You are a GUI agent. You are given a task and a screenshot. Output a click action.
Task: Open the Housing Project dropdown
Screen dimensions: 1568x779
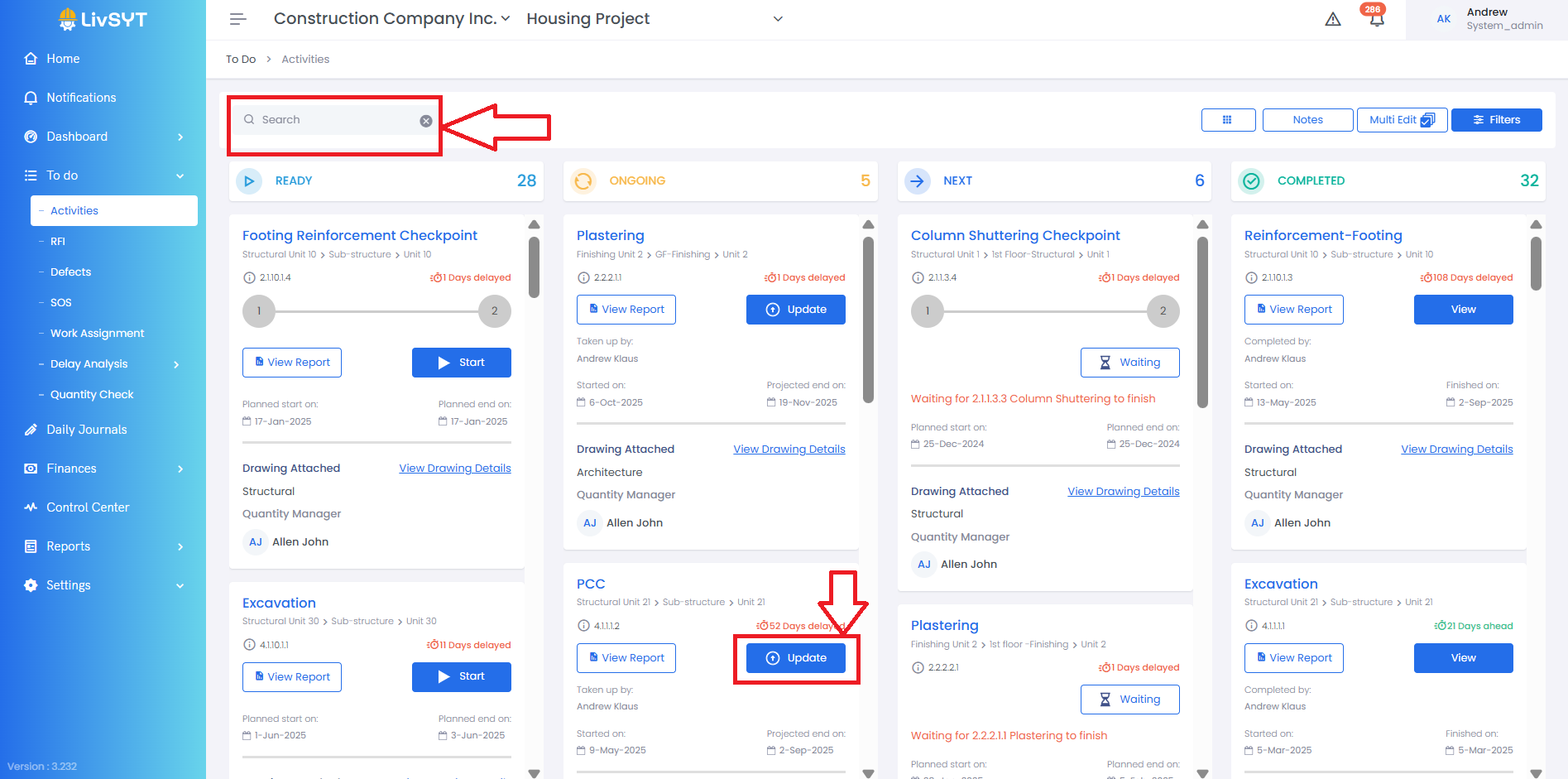point(654,19)
